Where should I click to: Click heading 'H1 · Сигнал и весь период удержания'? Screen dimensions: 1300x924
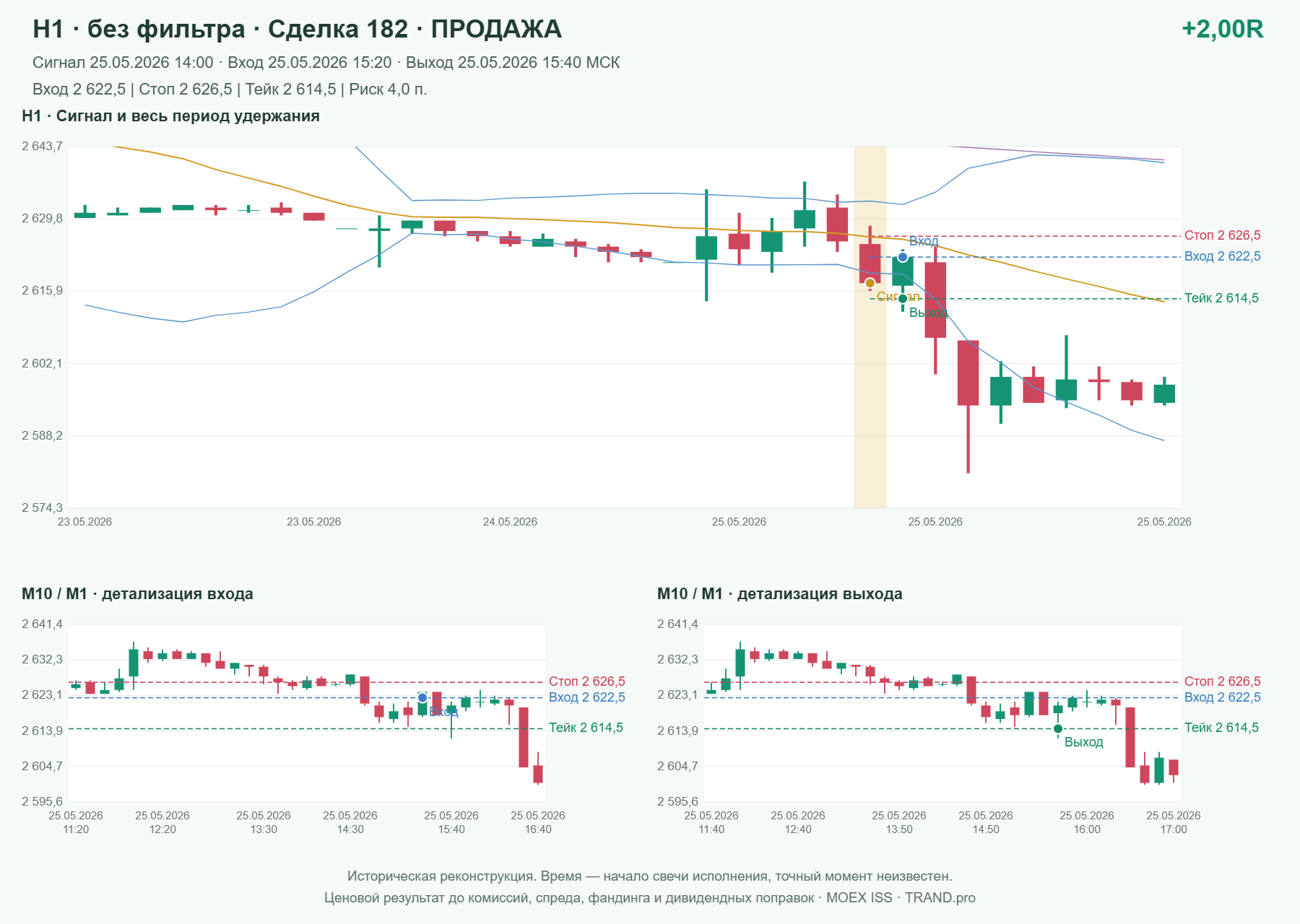(170, 116)
